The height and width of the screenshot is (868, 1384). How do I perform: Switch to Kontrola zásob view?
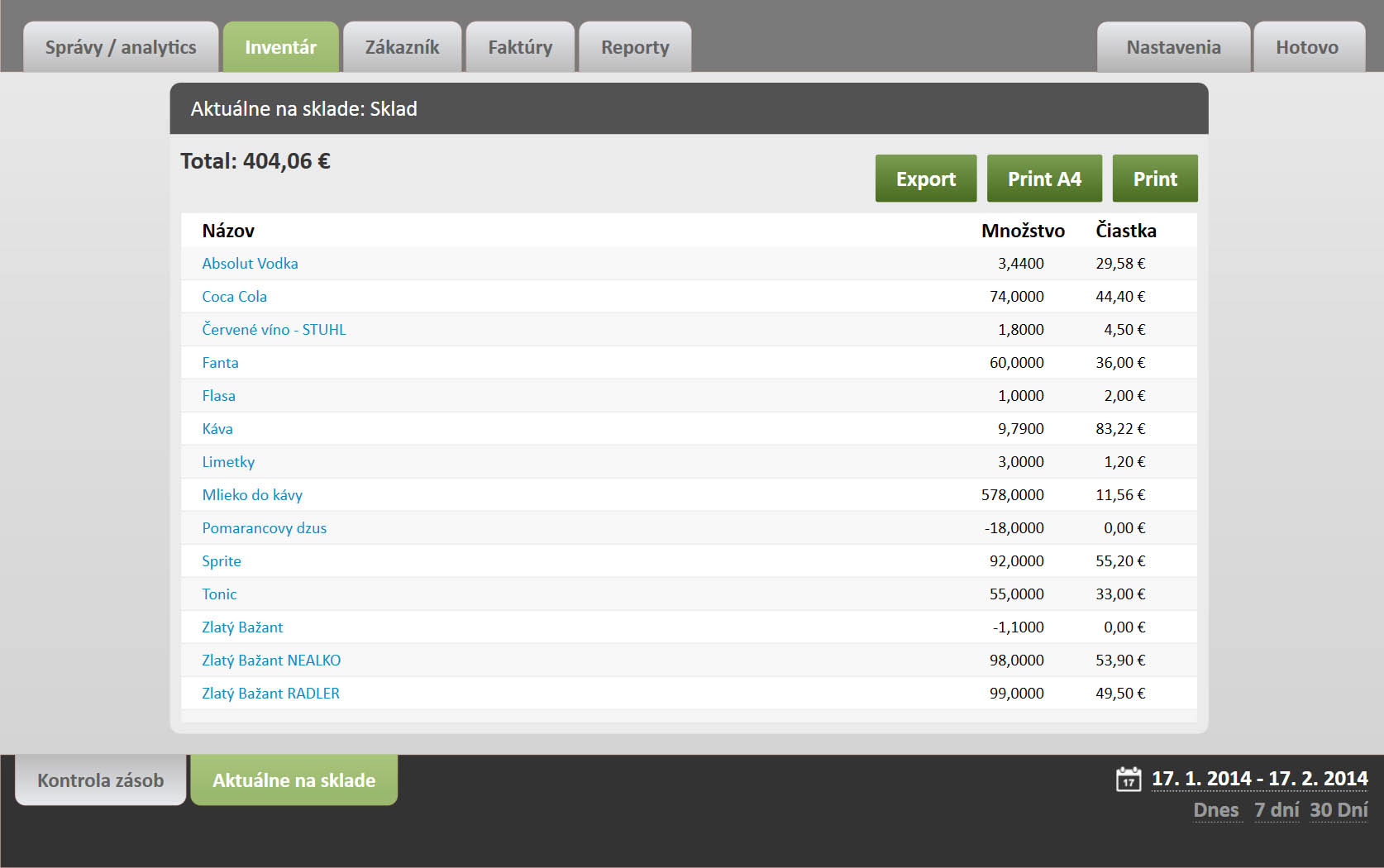(x=101, y=780)
